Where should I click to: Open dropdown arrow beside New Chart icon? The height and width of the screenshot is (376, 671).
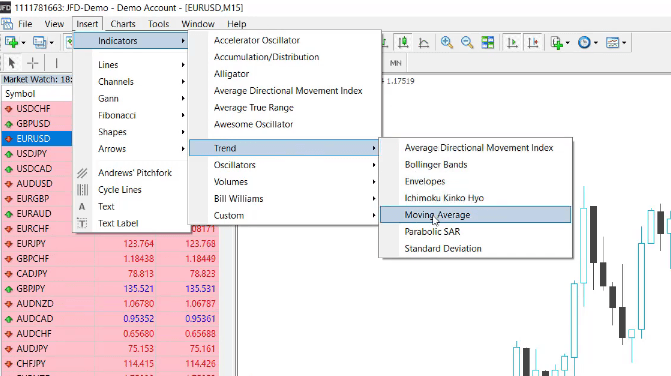[24, 43]
